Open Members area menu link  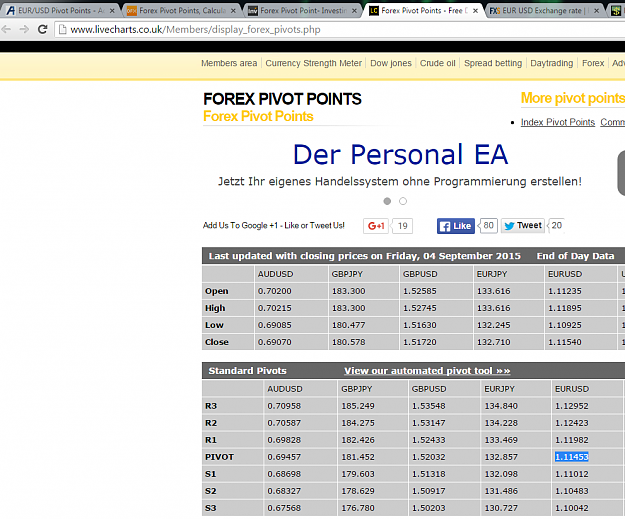click(x=229, y=63)
